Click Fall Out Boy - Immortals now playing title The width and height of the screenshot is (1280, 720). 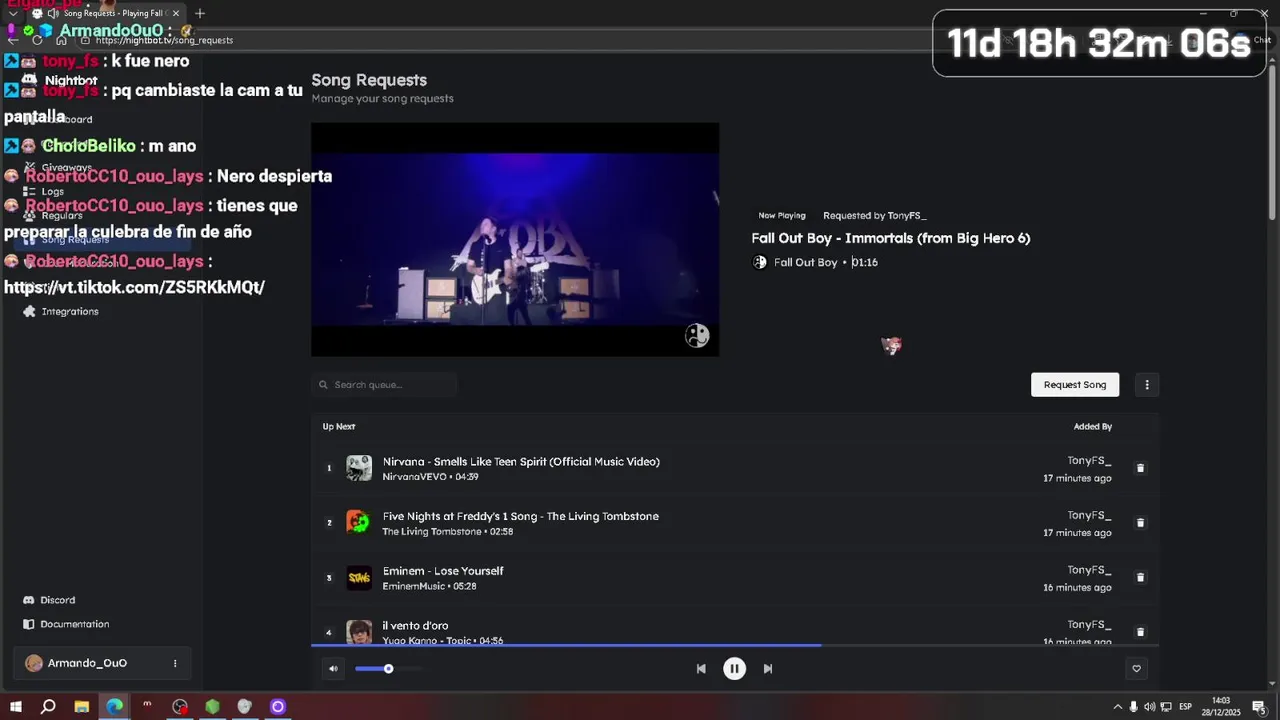(x=891, y=238)
